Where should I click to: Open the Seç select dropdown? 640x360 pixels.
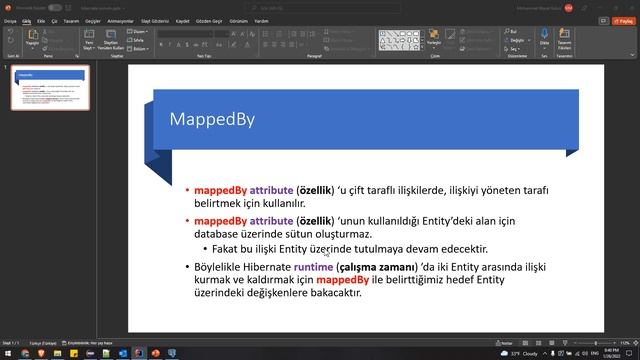[513, 49]
